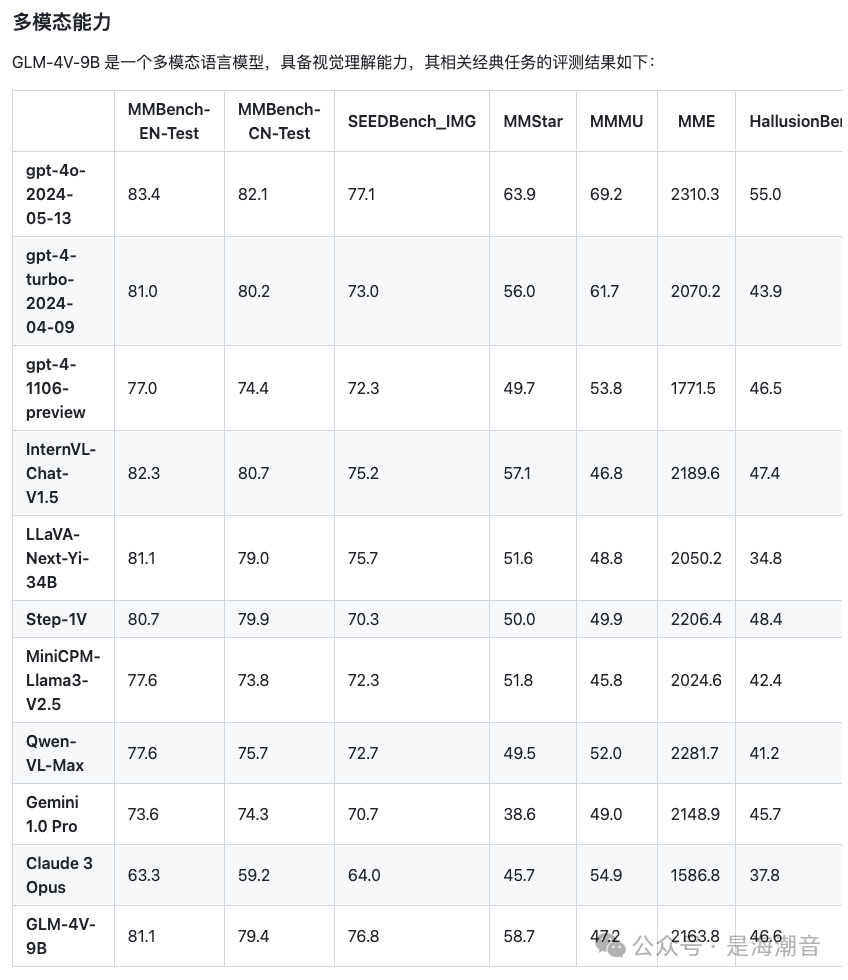Click the MMStar column header

[x=533, y=121]
